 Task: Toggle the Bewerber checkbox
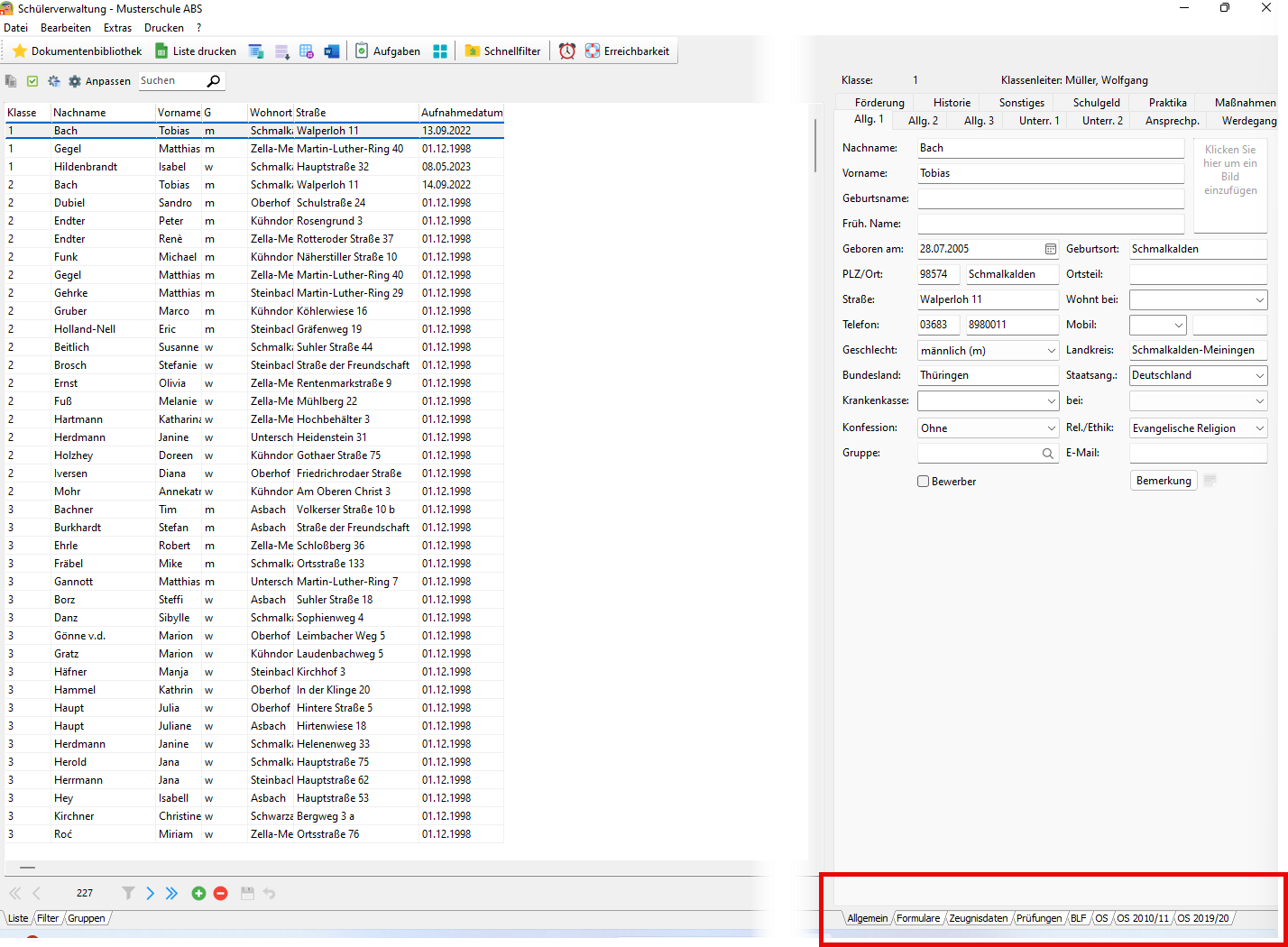[923, 482]
